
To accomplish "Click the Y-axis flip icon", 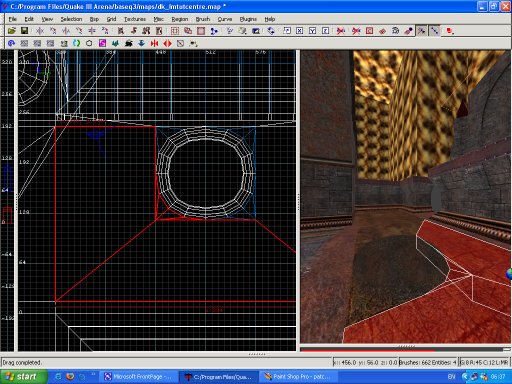I will 66,31.
